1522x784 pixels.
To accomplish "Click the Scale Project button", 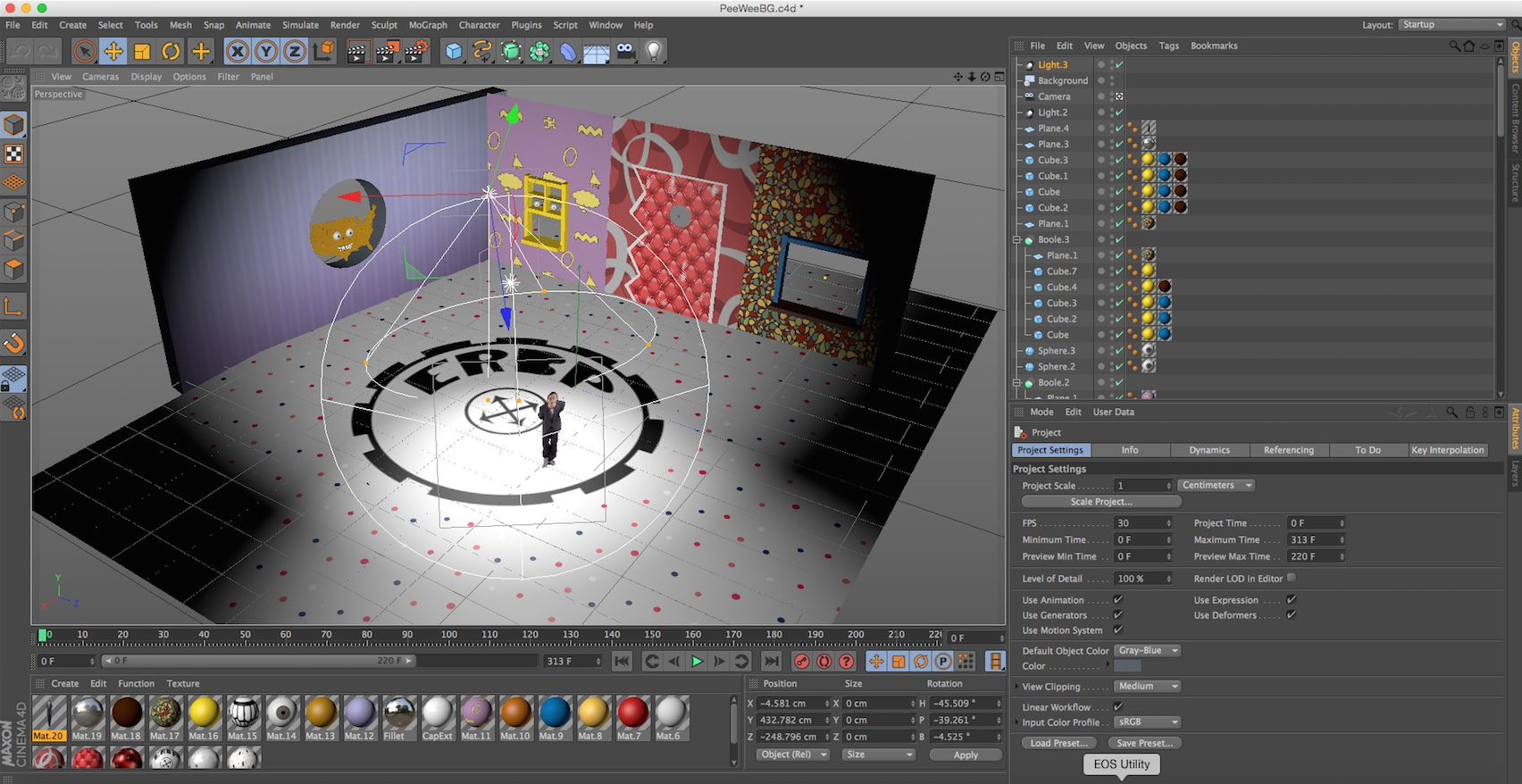I will [x=1101, y=502].
